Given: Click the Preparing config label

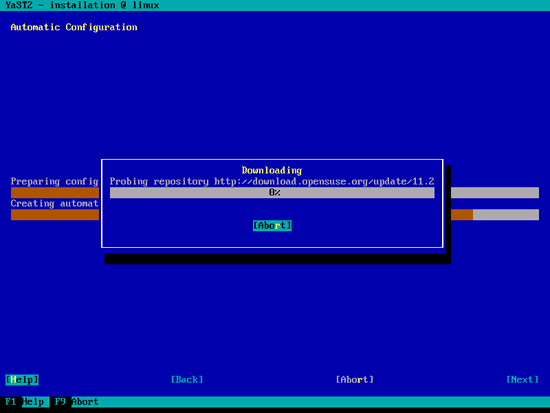Looking at the screenshot, I should [x=54, y=181].
